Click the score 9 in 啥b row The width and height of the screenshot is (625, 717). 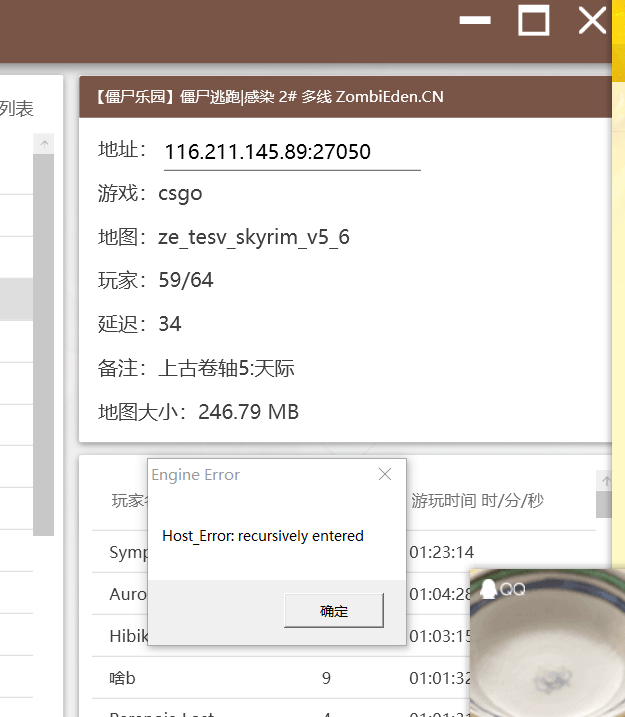tap(326, 678)
